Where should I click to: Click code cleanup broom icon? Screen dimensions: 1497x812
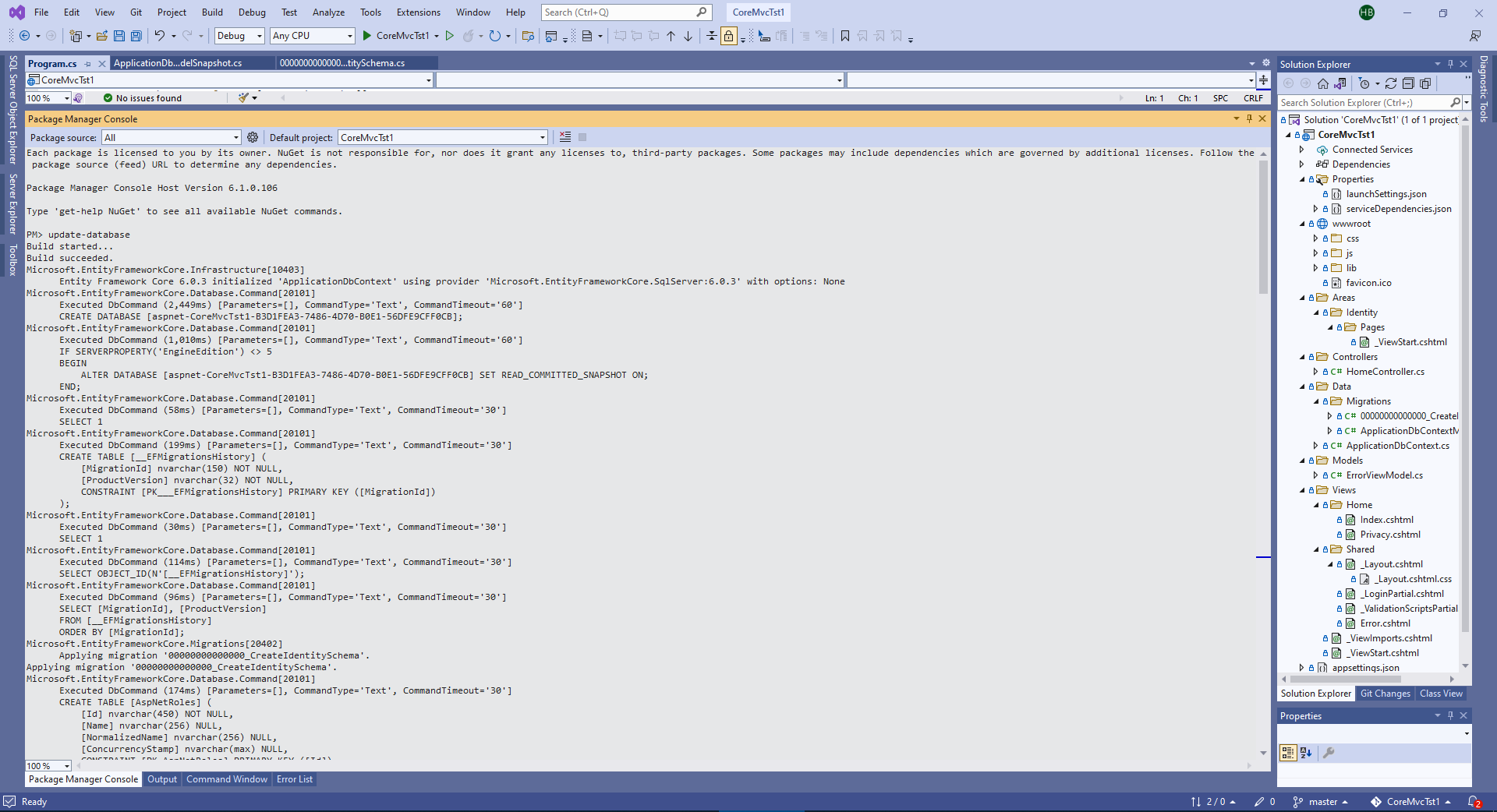(243, 97)
